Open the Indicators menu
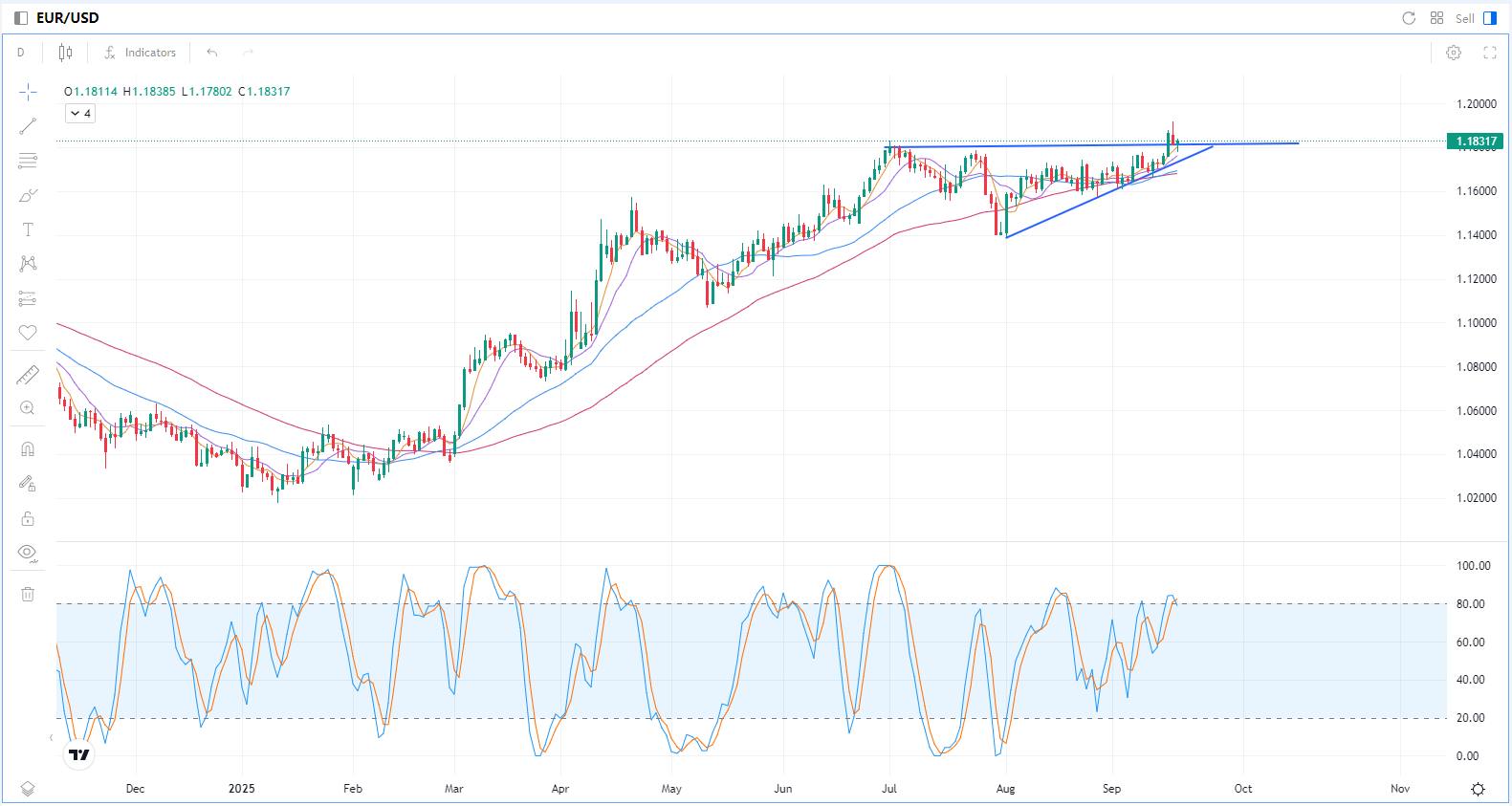Image resolution: width=1512 pixels, height=806 pixels. [x=141, y=53]
